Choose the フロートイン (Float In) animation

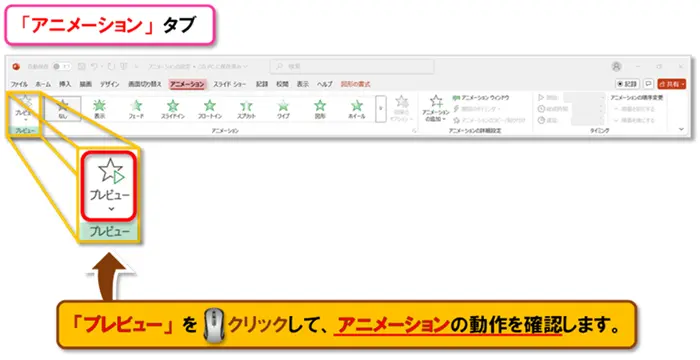pyautogui.click(x=210, y=109)
